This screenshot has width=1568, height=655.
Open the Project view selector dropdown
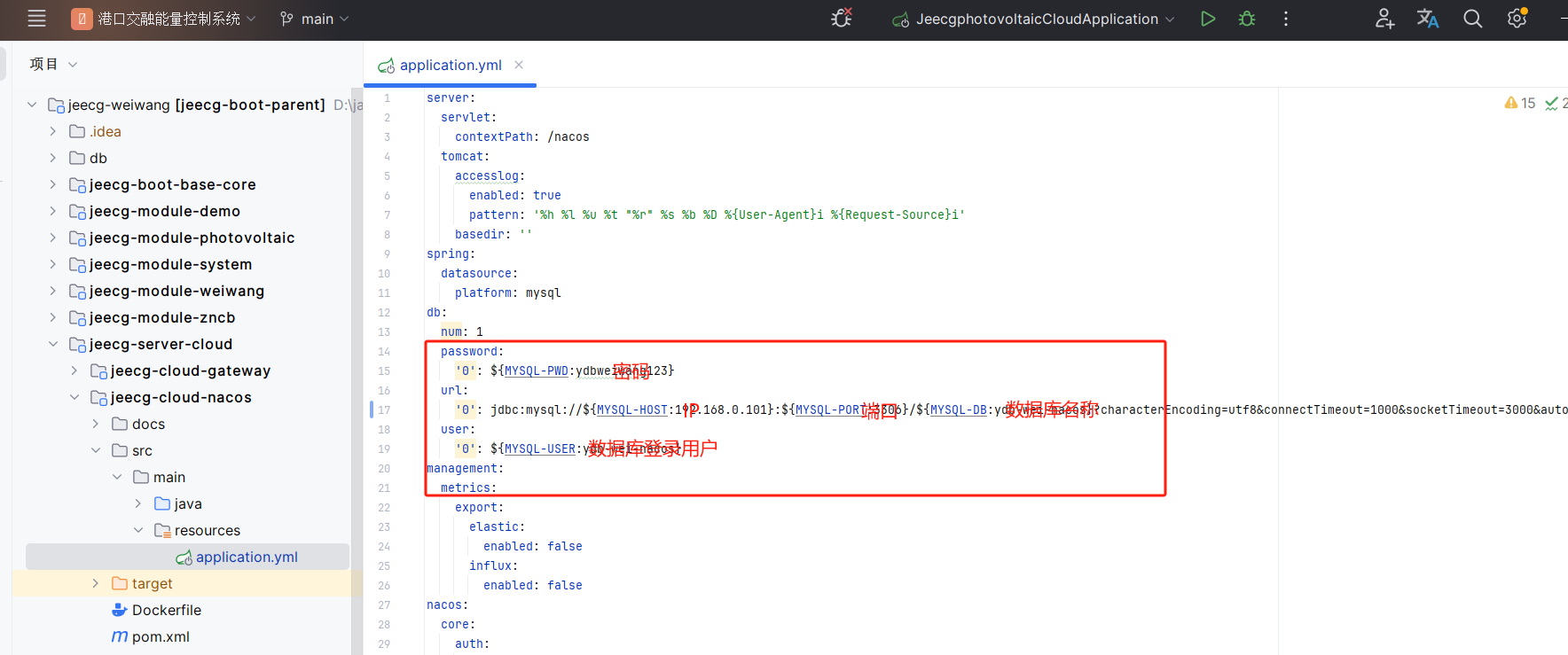point(53,64)
